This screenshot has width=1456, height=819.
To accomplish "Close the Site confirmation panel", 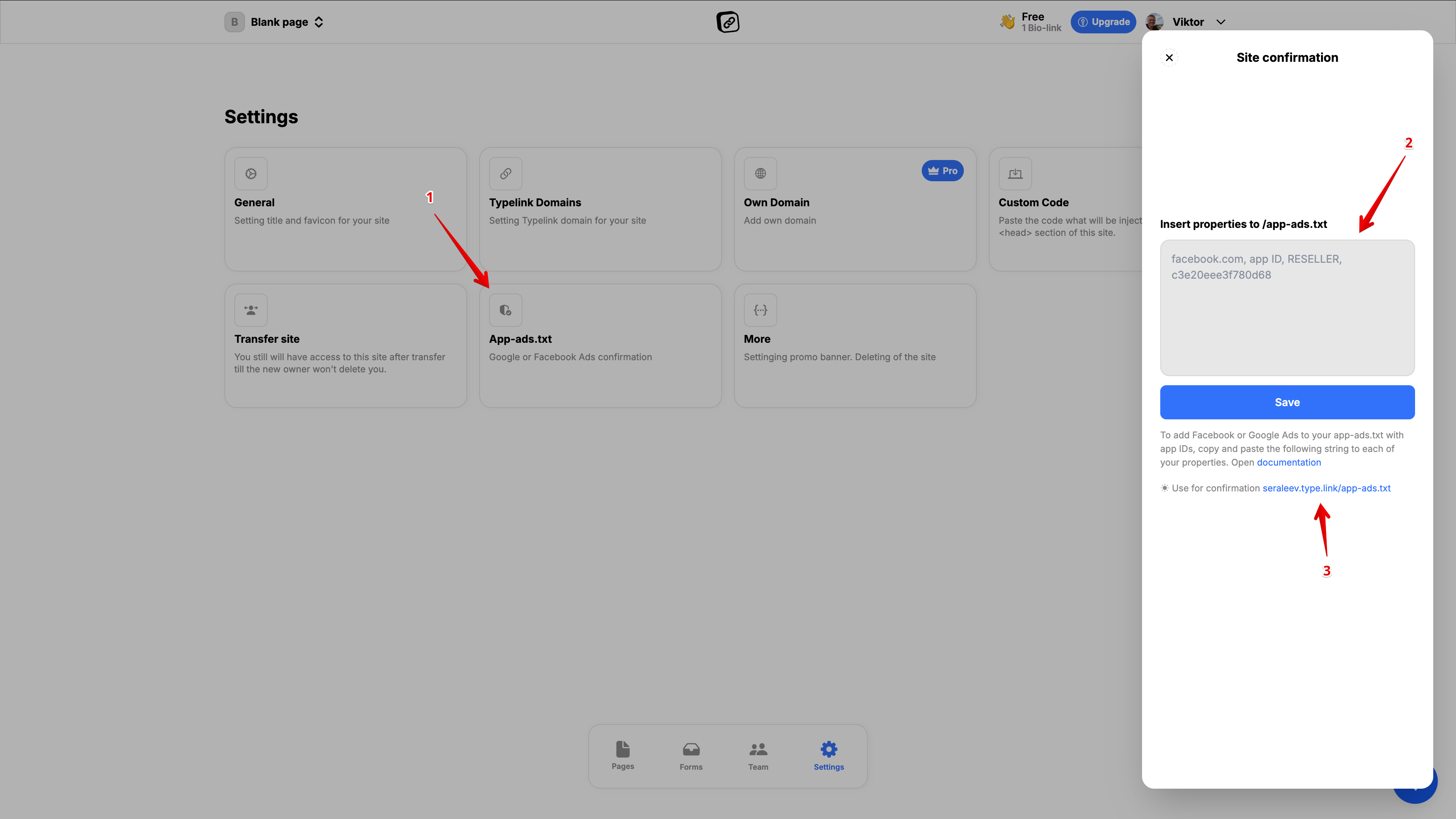I will pos(1169,58).
